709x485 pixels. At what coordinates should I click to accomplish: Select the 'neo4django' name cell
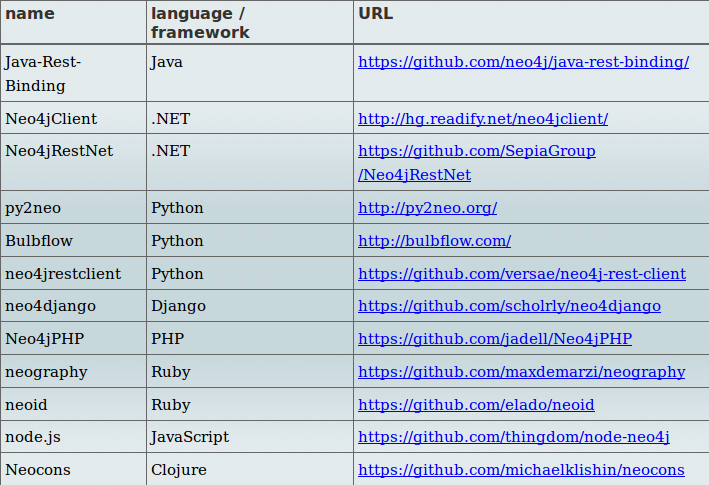click(x=74, y=306)
